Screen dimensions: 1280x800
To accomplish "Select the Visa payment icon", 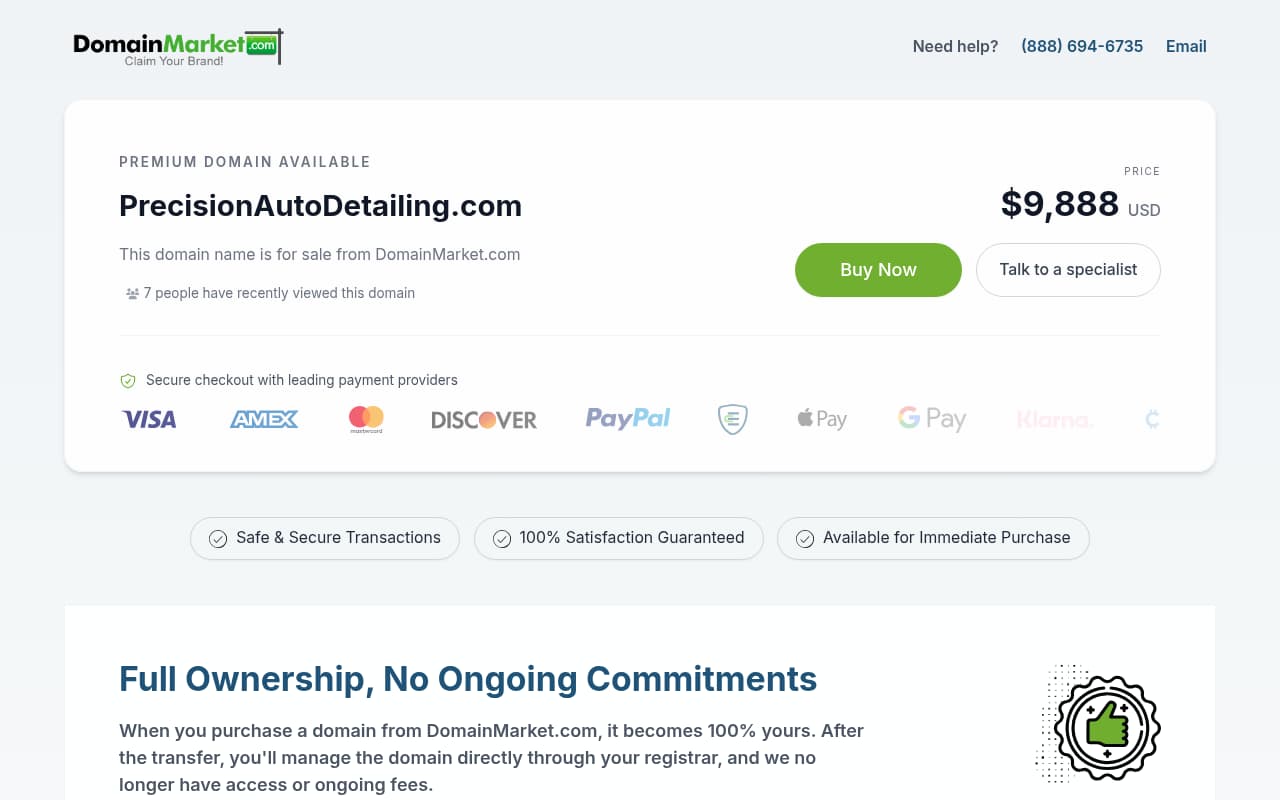I will click(x=148, y=419).
